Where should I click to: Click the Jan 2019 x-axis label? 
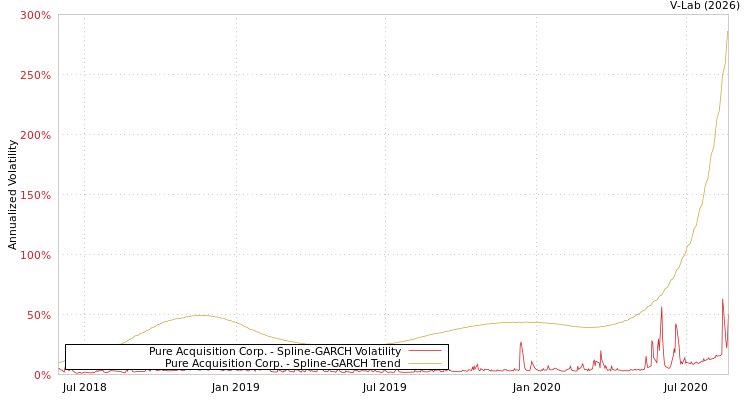(235, 387)
